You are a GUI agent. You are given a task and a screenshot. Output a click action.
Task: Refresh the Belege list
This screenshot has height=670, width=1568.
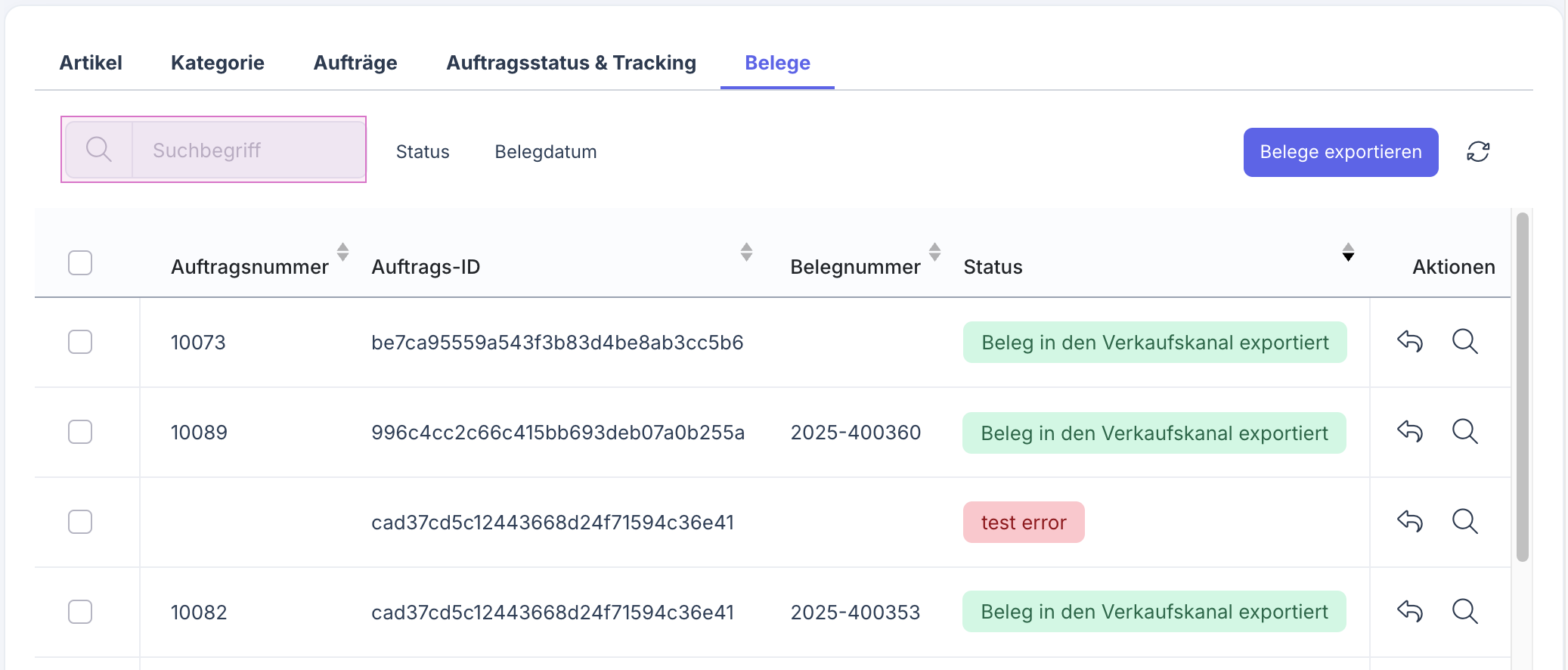coord(1478,152)
